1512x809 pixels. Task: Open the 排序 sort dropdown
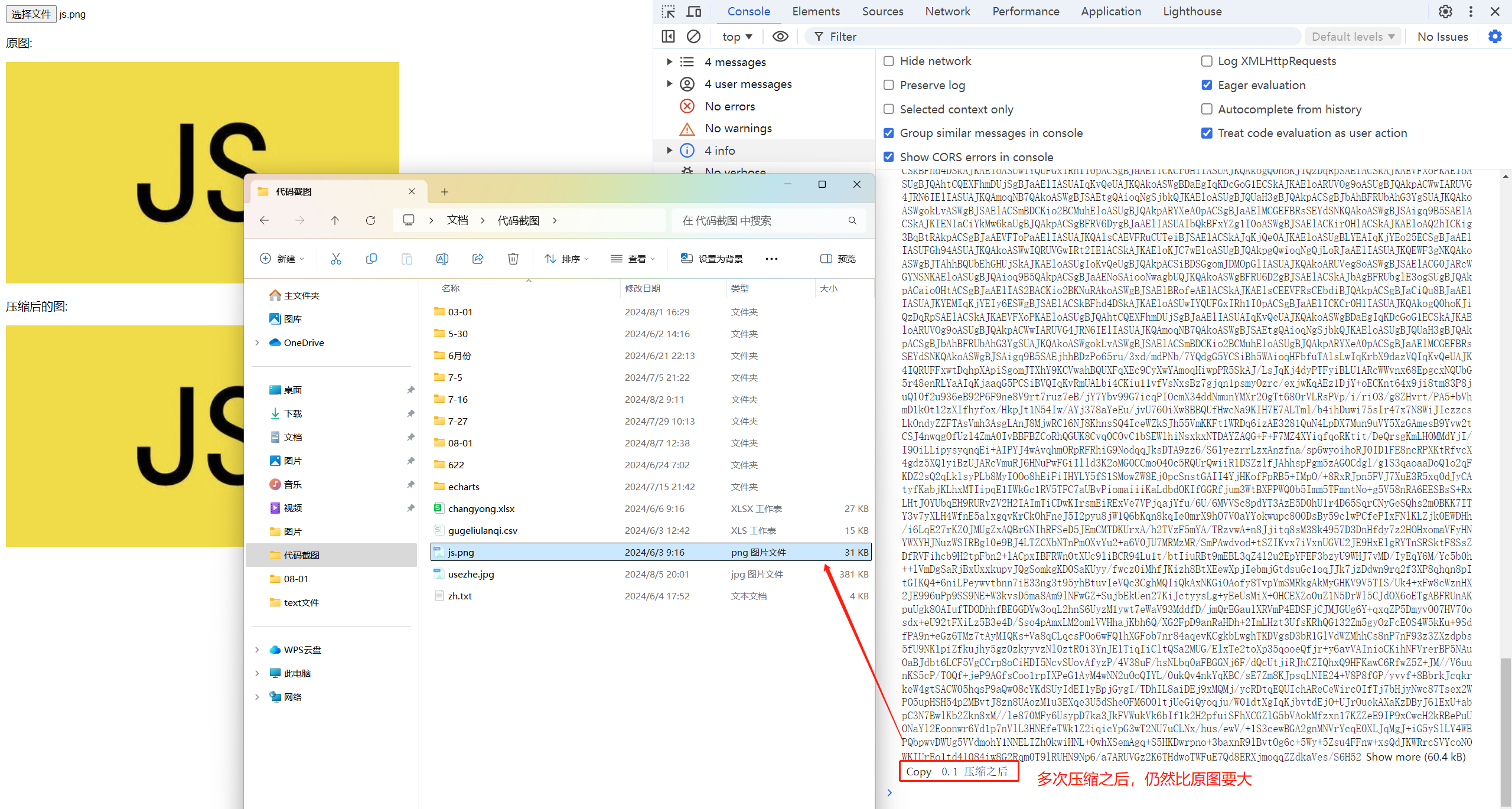pos(567,259)
